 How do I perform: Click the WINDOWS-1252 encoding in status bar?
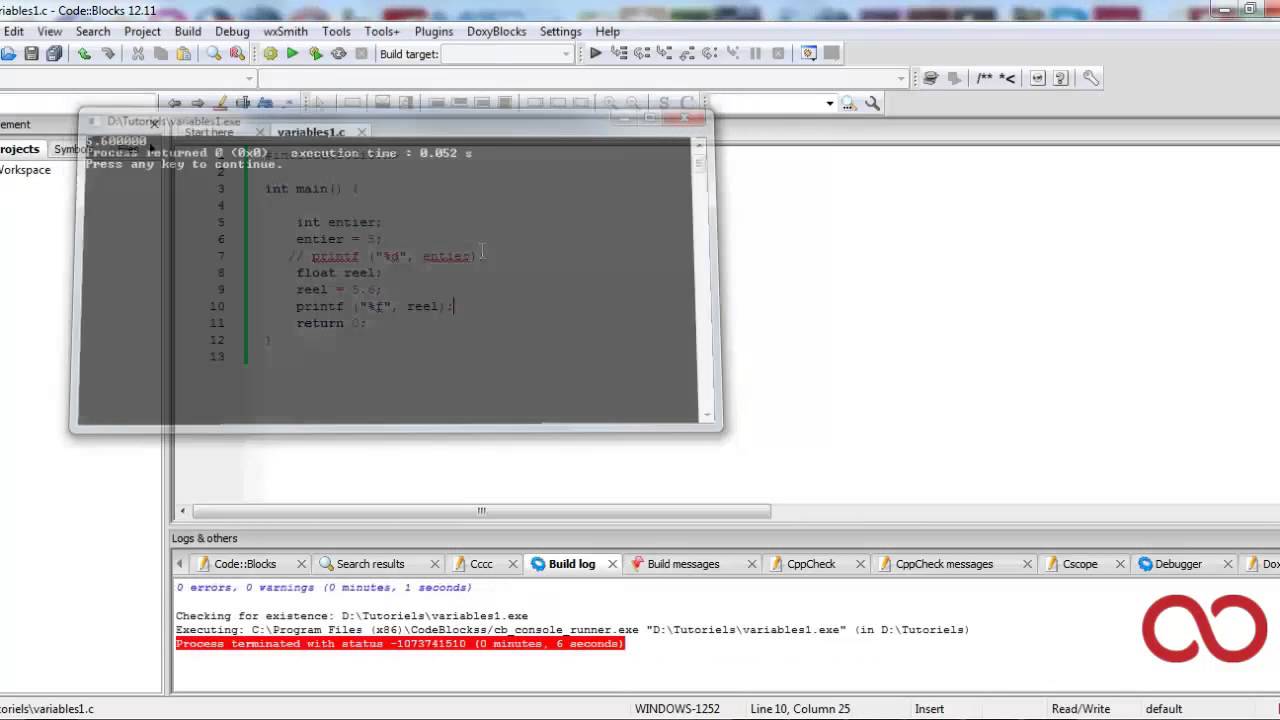coord(677,709)
